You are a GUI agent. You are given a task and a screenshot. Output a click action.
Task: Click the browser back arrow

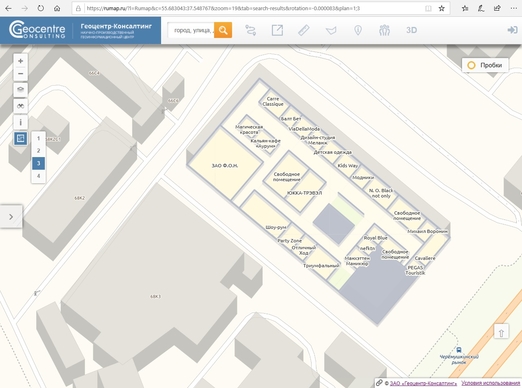[x=8, y=8]
